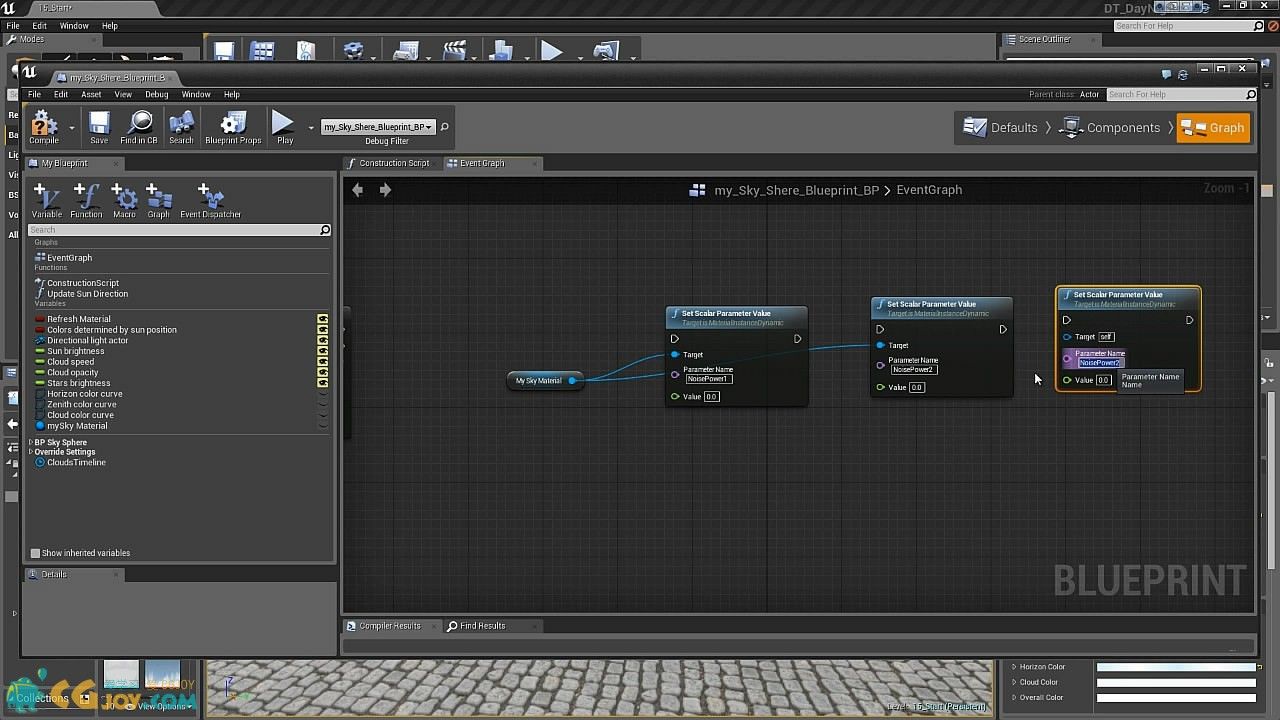Click Value pin on NoisePower1 node

coord(675,396)
